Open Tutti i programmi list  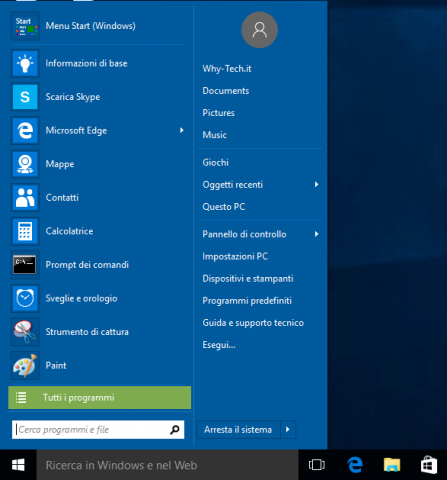click(100, 398)
